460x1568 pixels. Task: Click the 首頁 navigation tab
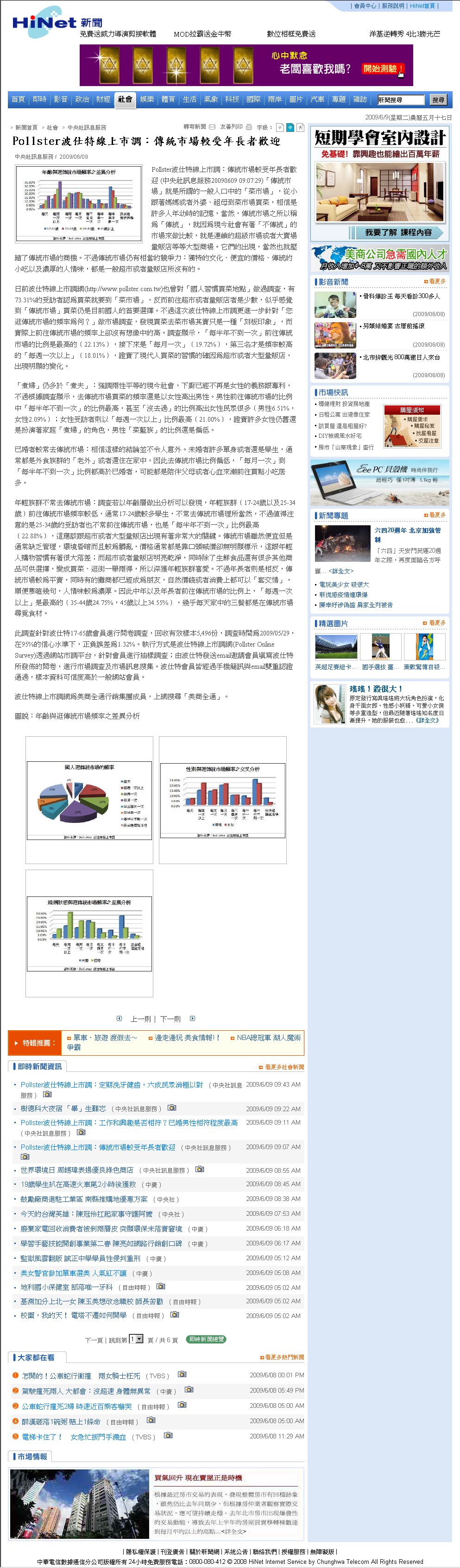18,99
